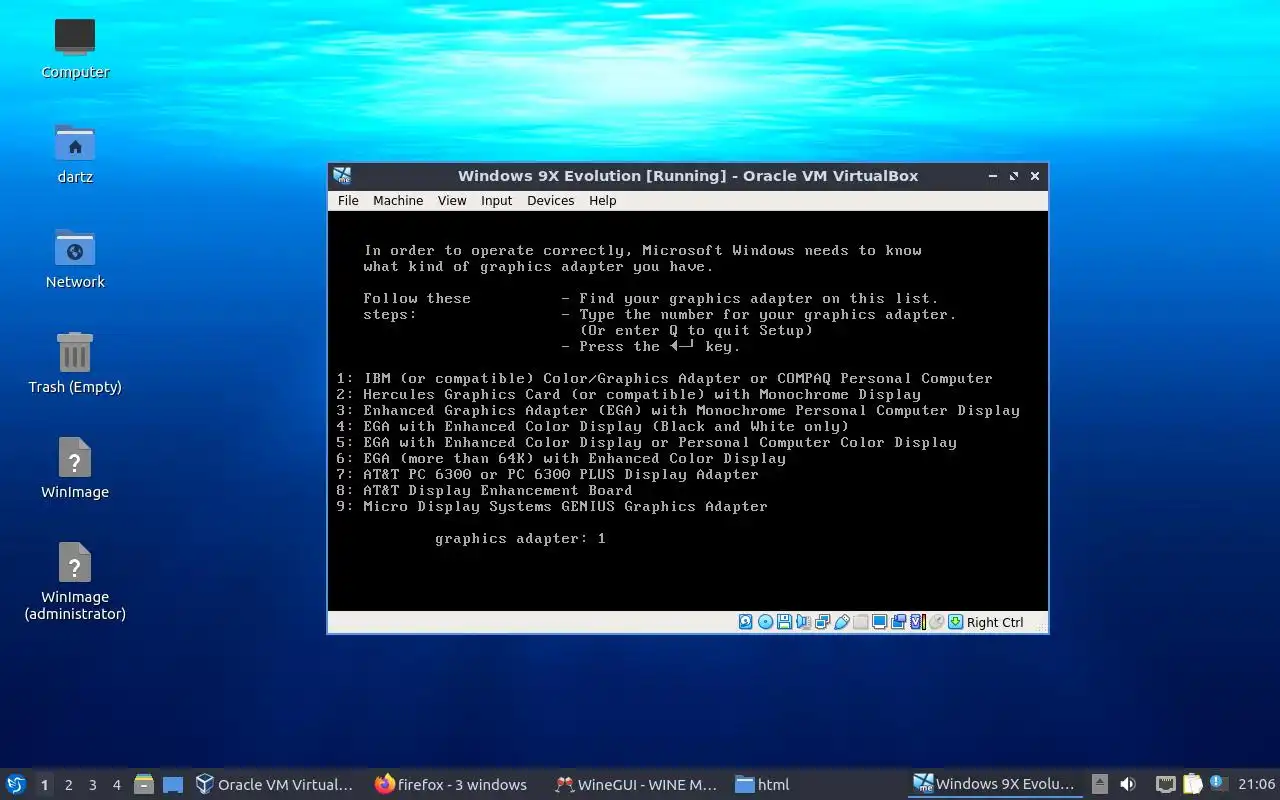Open the hard disk activity indicator
The height and width of the screenshot is (800, 1280).
pos(746,622)
